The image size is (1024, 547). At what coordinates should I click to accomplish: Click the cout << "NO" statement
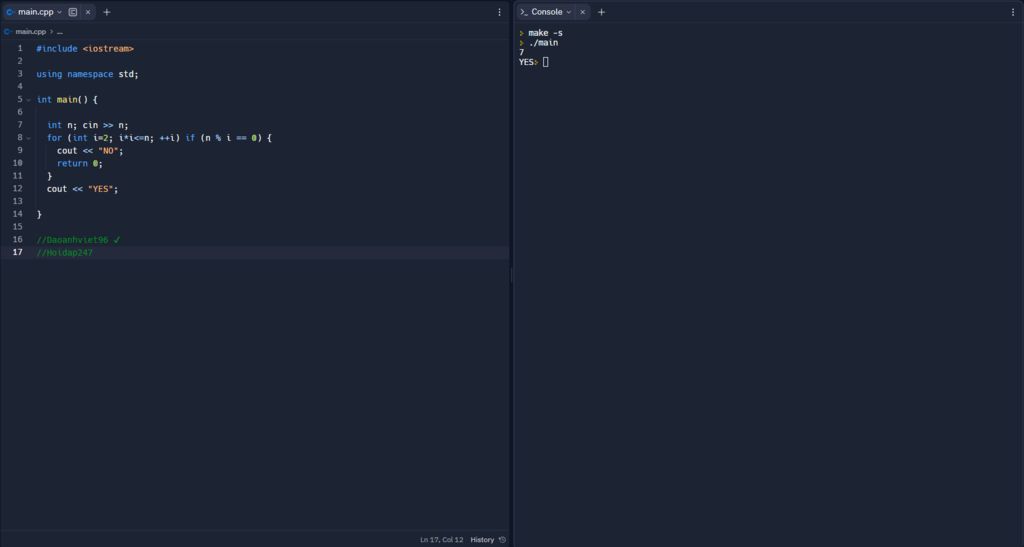click(x=90, y=150)
